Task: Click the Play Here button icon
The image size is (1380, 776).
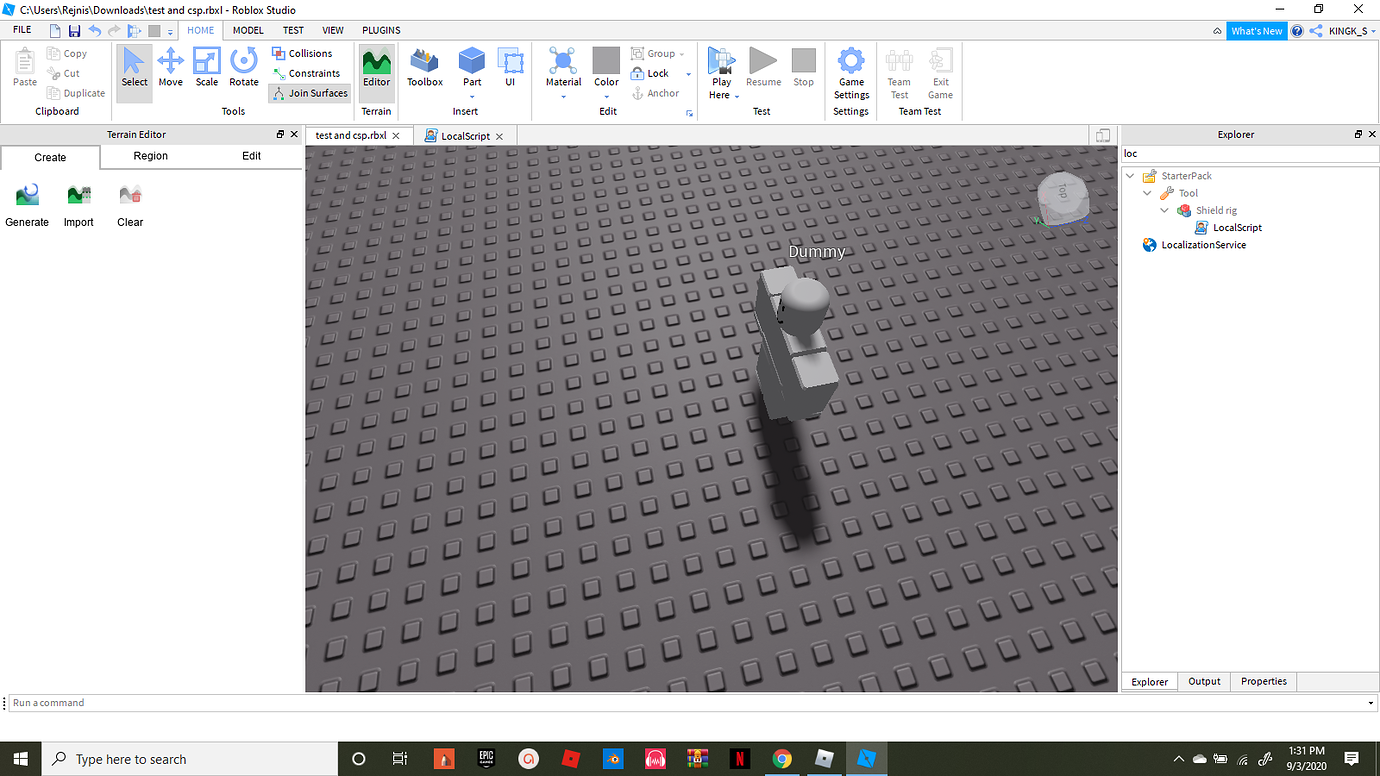Action: tap(721, 61)
